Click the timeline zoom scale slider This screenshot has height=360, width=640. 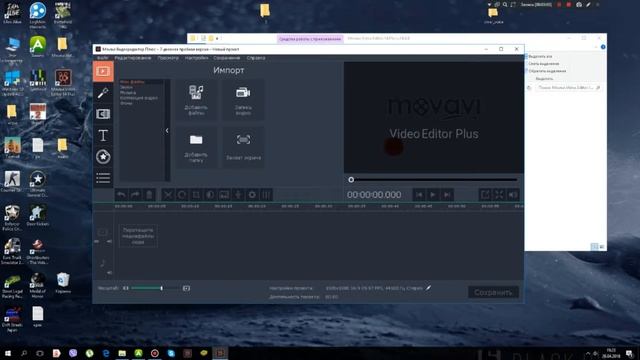155,288
